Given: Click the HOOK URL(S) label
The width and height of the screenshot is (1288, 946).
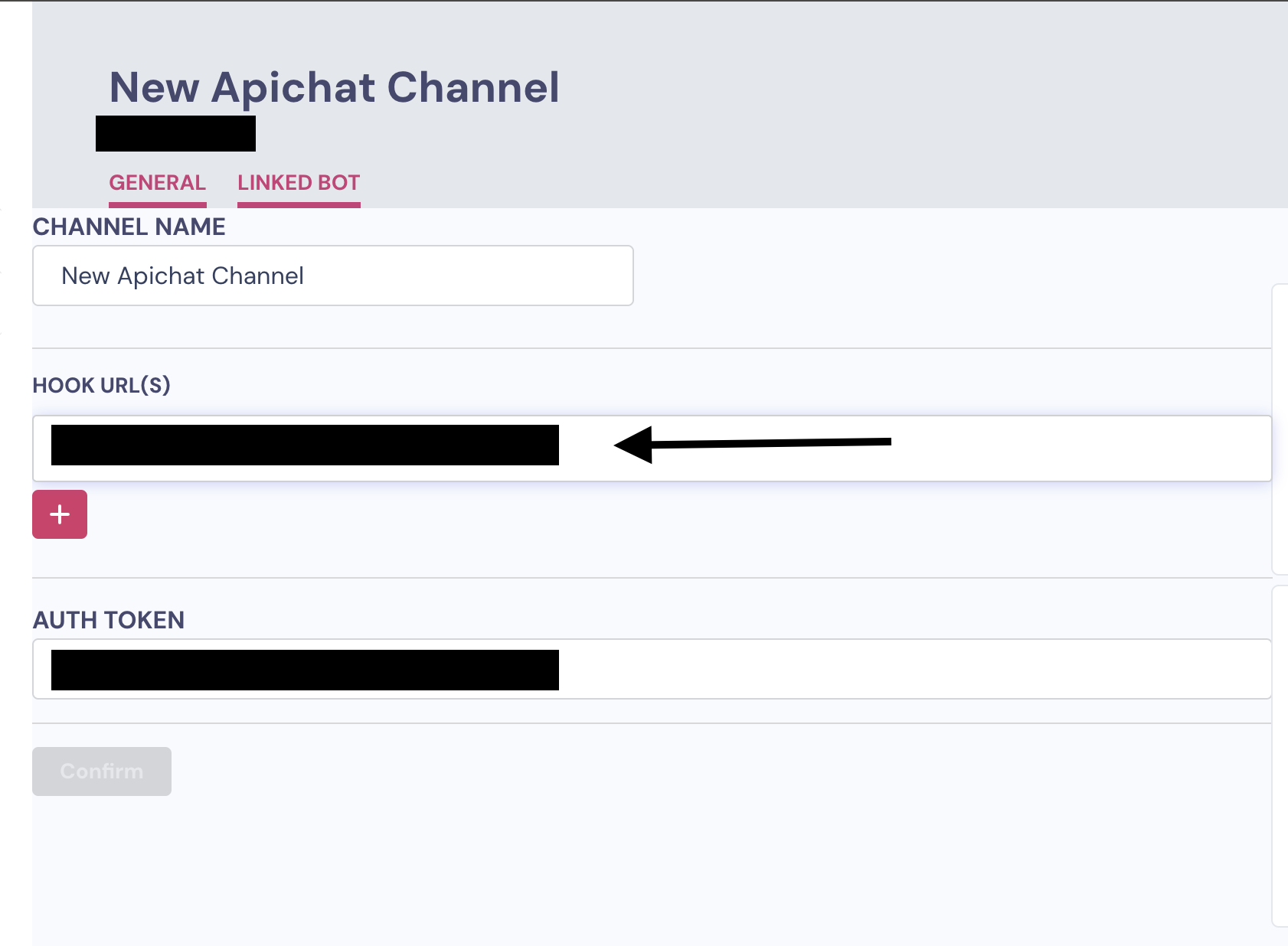Looking at the screenshot, I should pos(101,385).
